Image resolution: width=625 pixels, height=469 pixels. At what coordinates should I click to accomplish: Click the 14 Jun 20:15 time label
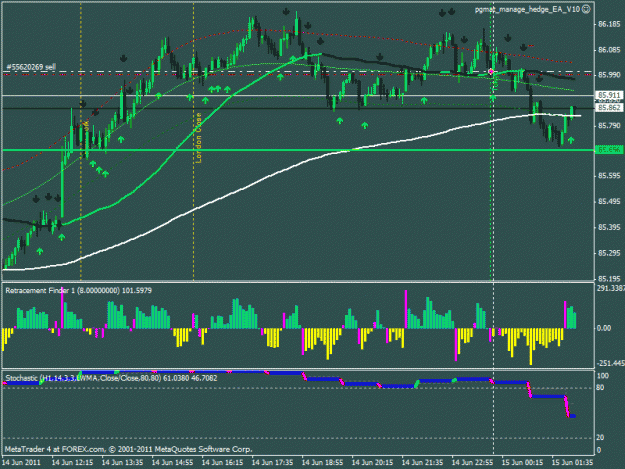tap(373, 462)
